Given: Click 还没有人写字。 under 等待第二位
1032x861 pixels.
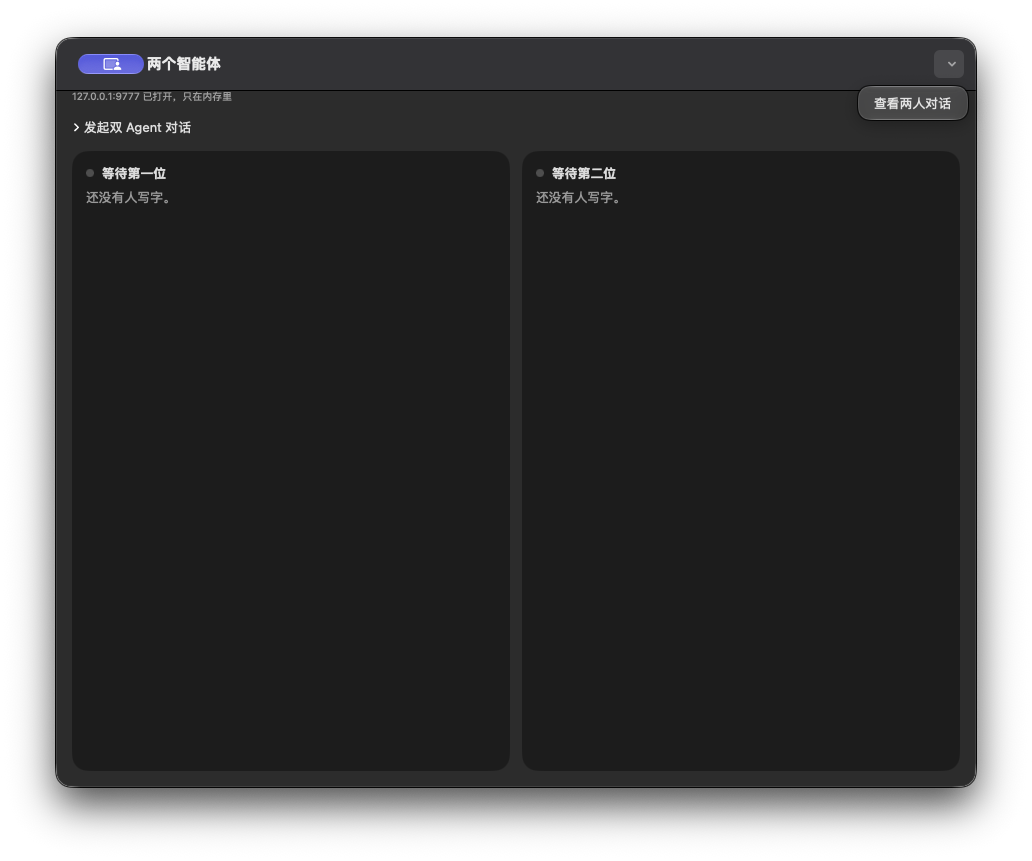Looking at the screenshot, I should pos(579,197).
